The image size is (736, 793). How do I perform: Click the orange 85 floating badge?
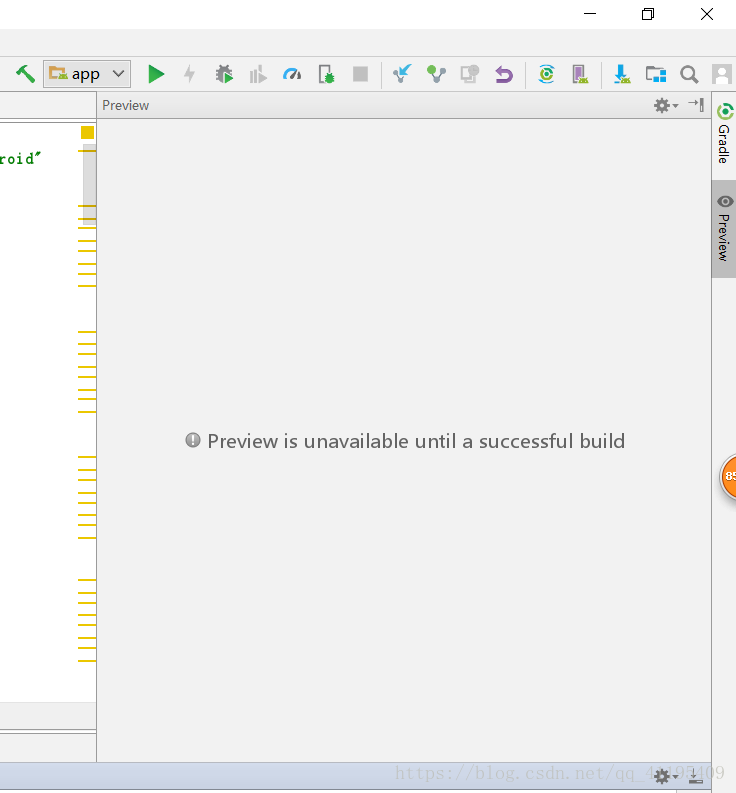click(729, 476)
